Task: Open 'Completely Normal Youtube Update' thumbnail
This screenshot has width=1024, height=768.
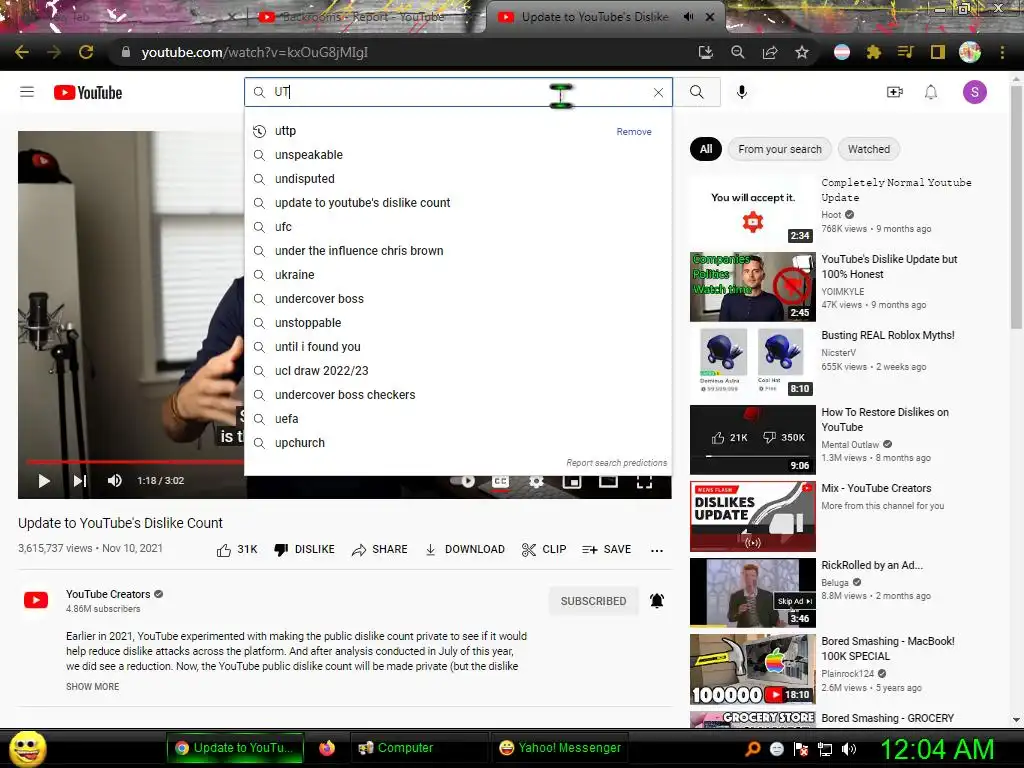Action: (x=752, y=210)
